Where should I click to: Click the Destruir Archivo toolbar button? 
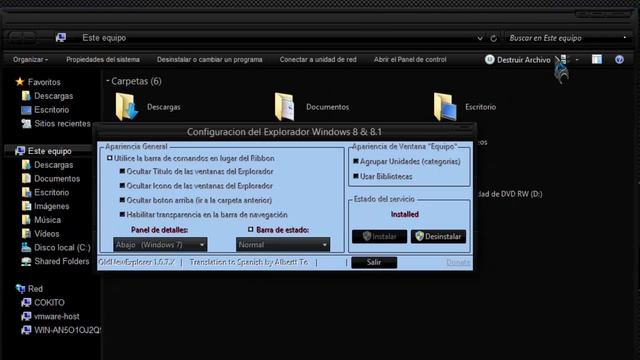(x=518, y=60)
